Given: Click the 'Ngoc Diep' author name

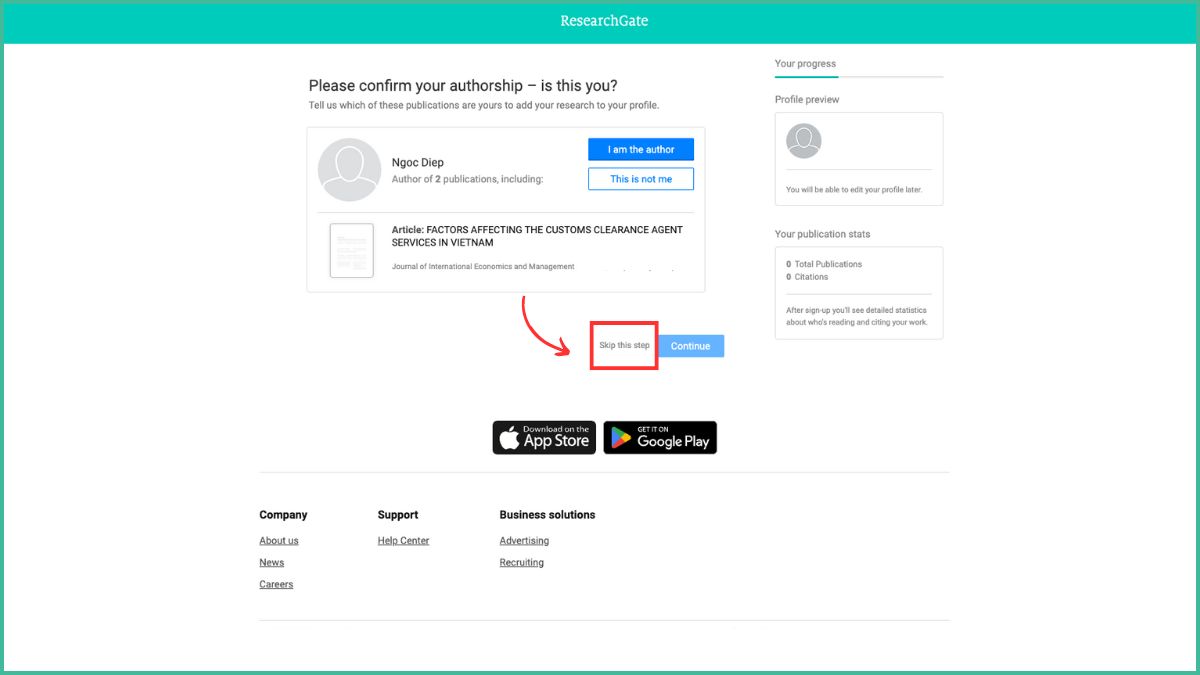Looking at the screenshot, I should tap(418, 163).
